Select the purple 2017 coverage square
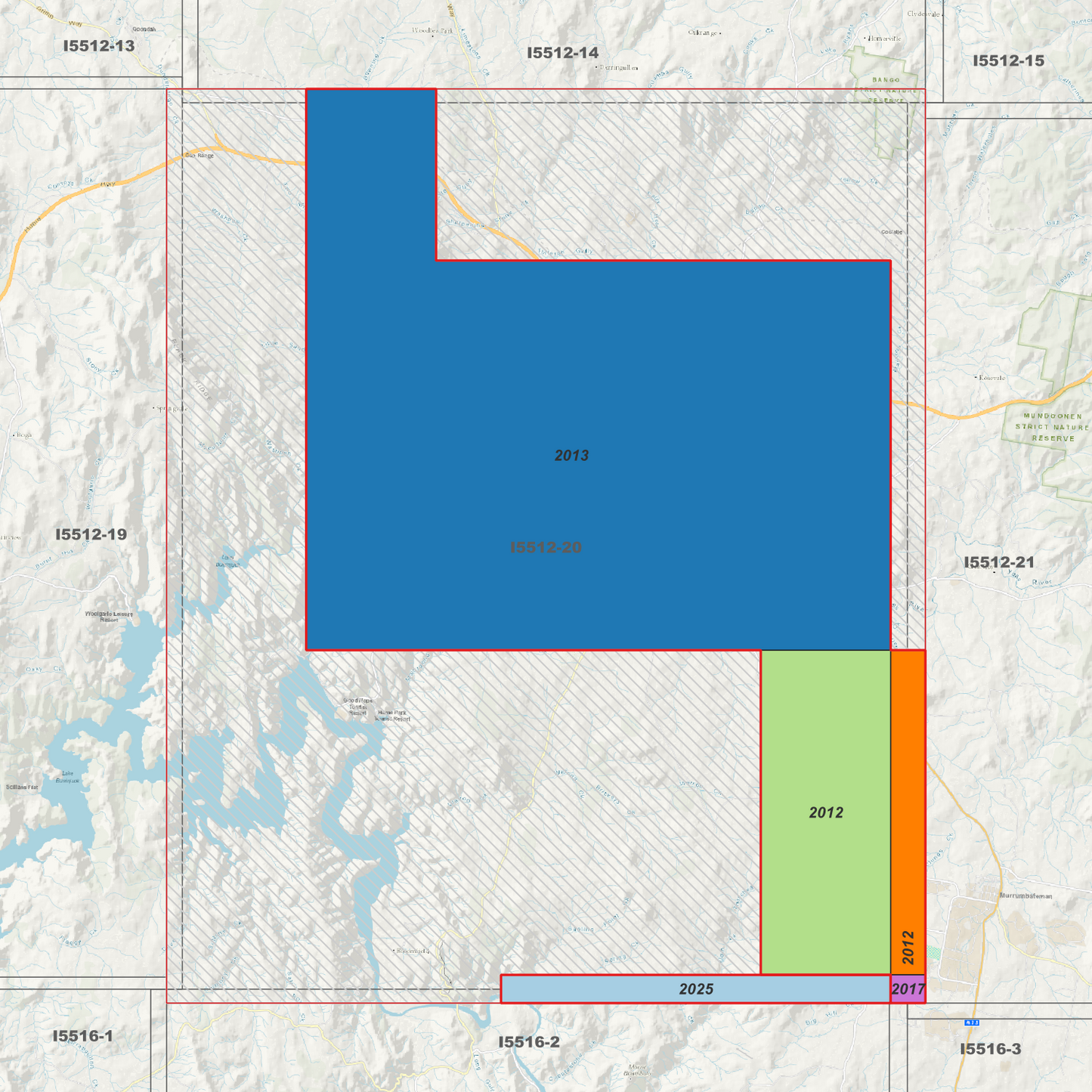The width and height of the screenshot is (1092, 1092). click(x=908, y=988)
